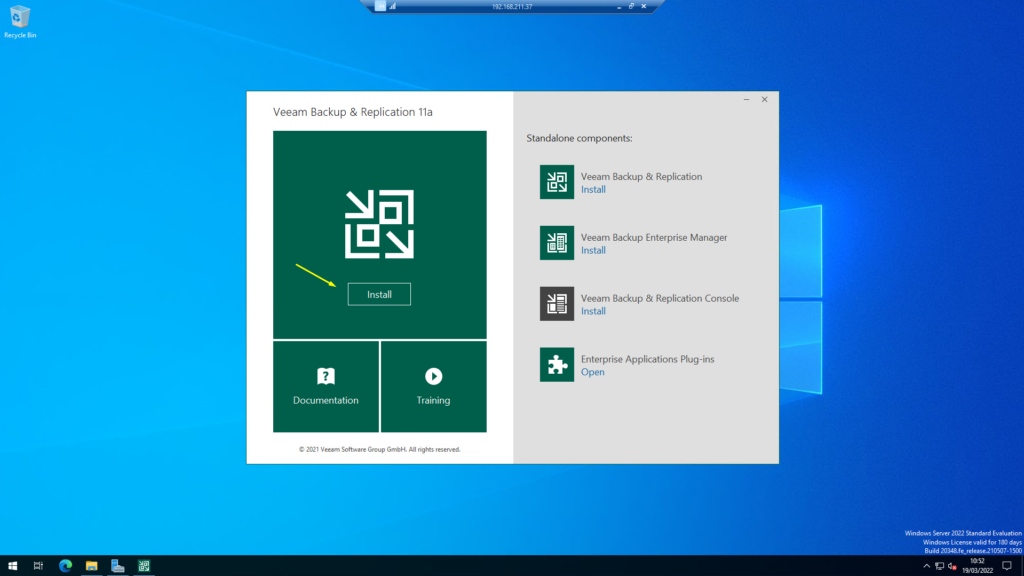Minimize the remote desktop connection bar
The width and height of the screenshot is (1024, 576).
618,7
